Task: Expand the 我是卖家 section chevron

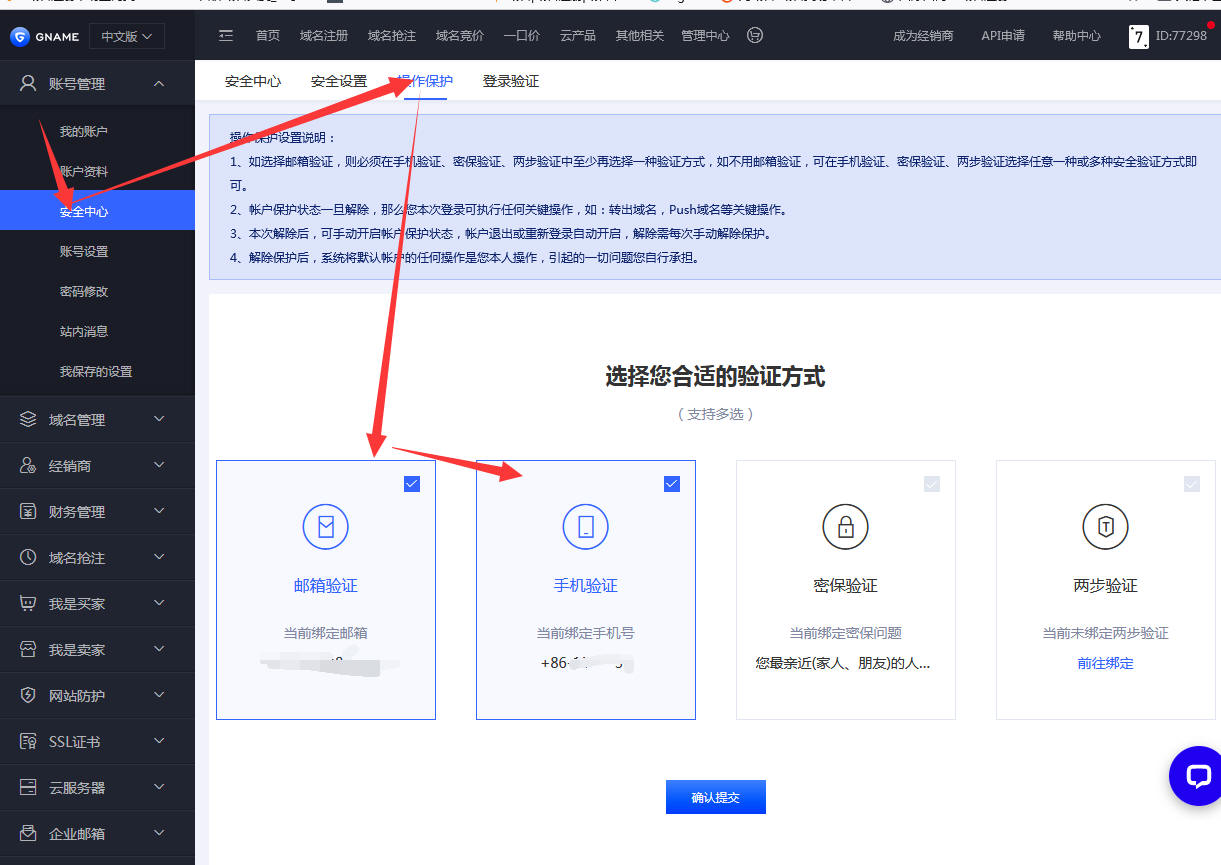Action: point(159,650)
